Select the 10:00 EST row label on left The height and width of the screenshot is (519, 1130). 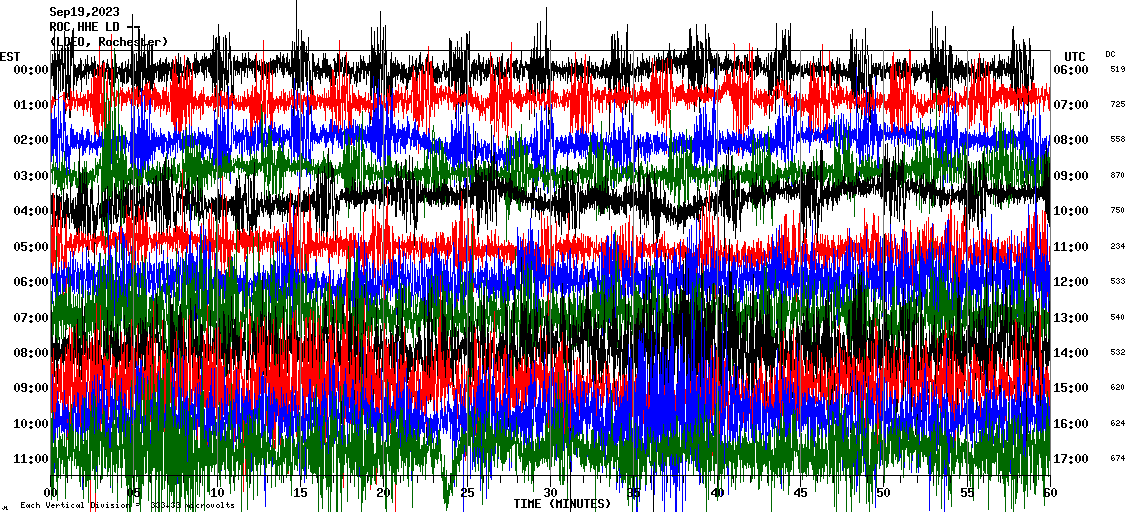point(31,423)
